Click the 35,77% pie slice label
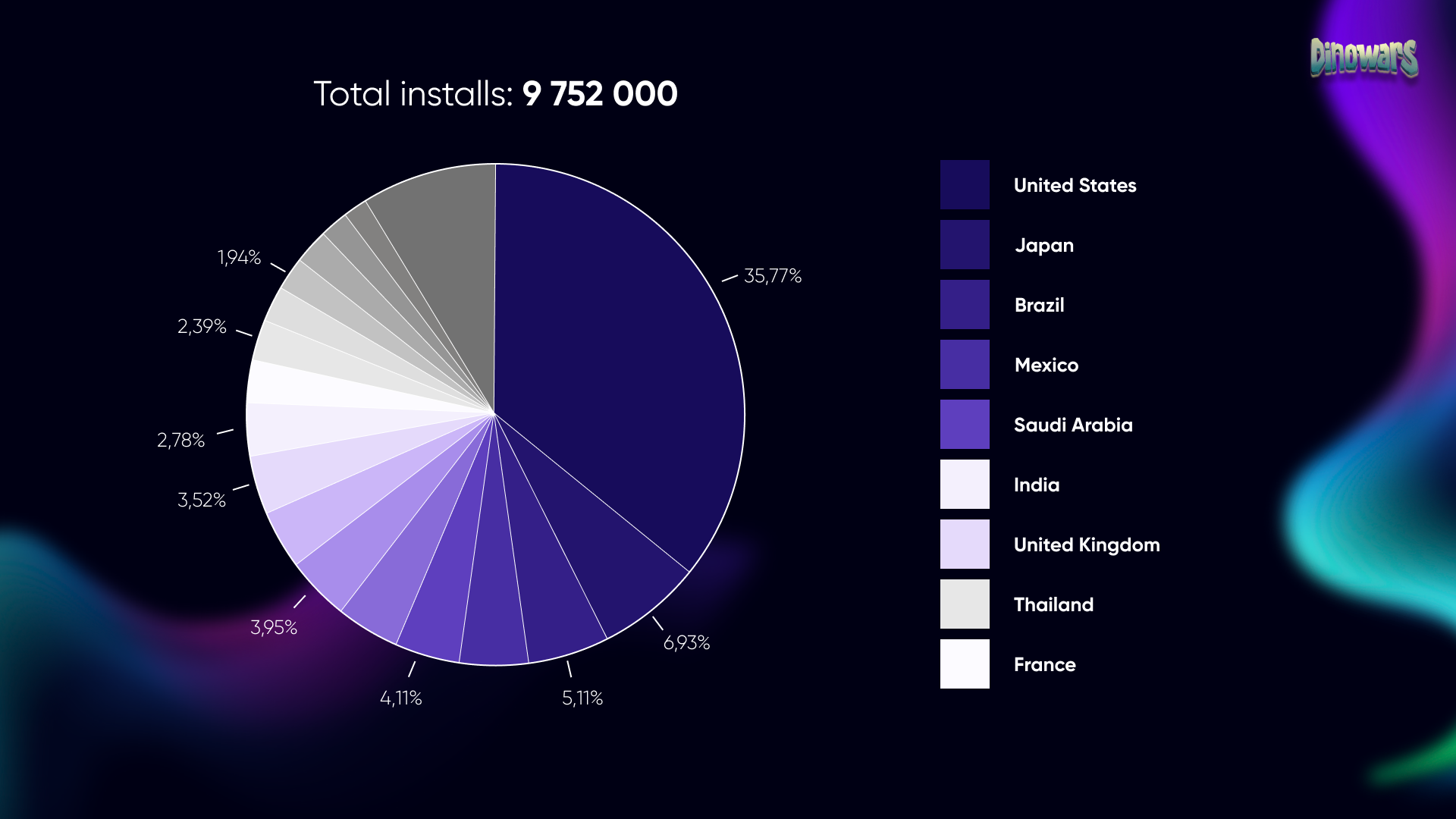This screenshot has width=1456, height=819. tap(772, 276)
